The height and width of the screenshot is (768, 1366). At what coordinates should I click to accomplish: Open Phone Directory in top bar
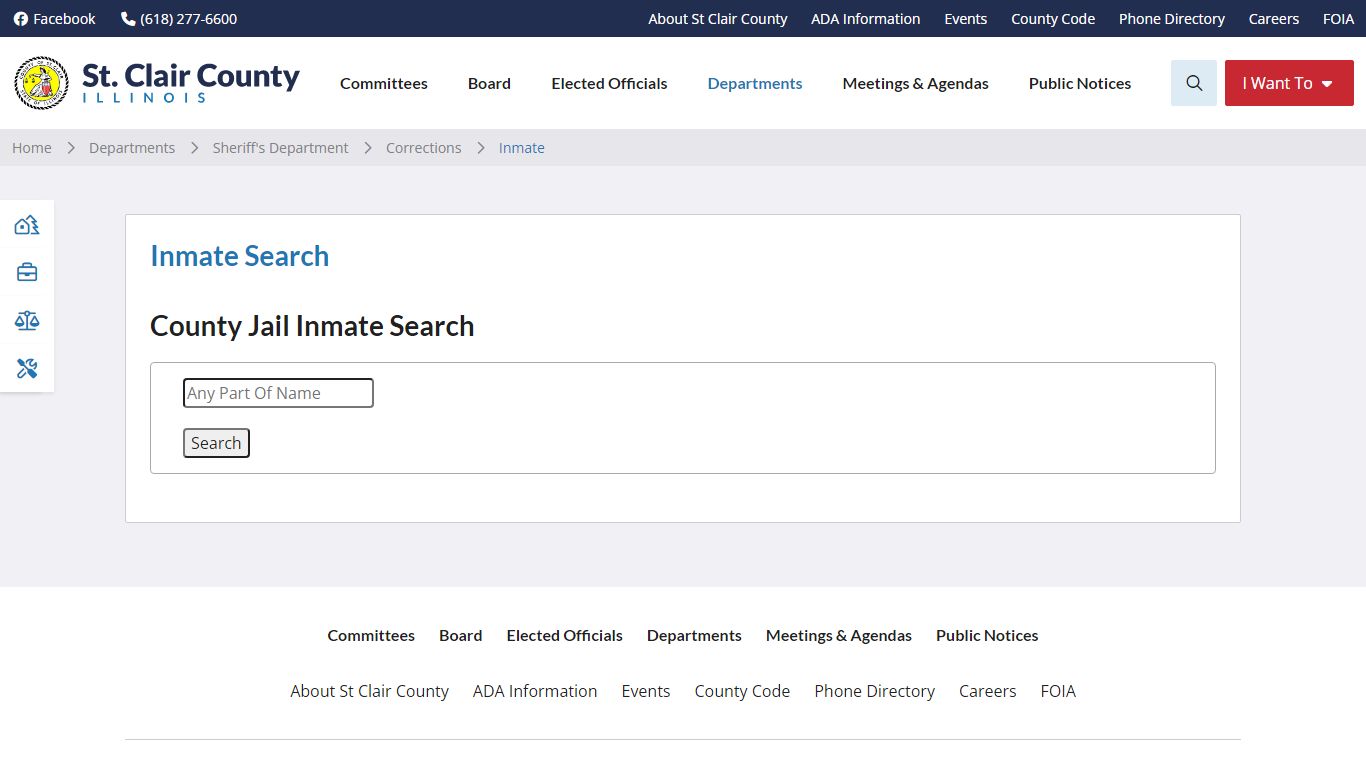[1172, 19]
